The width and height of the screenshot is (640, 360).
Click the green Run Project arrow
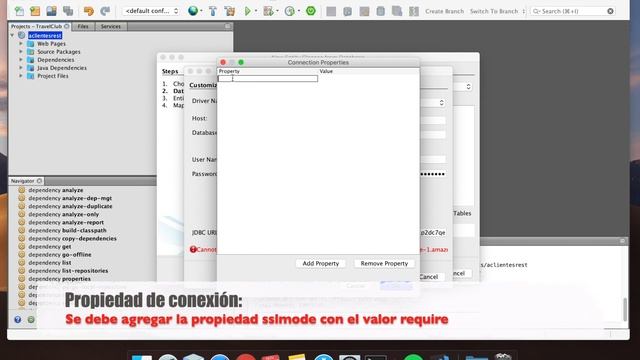[x=247, y=11]
